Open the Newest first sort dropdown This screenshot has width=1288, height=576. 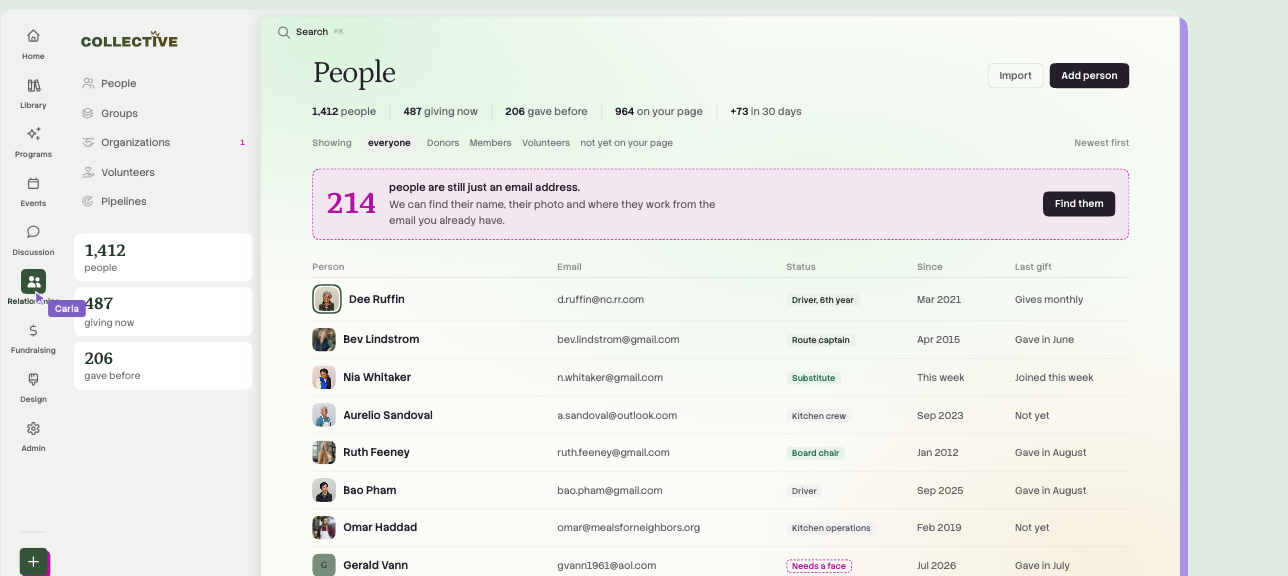coord(1101,143)
